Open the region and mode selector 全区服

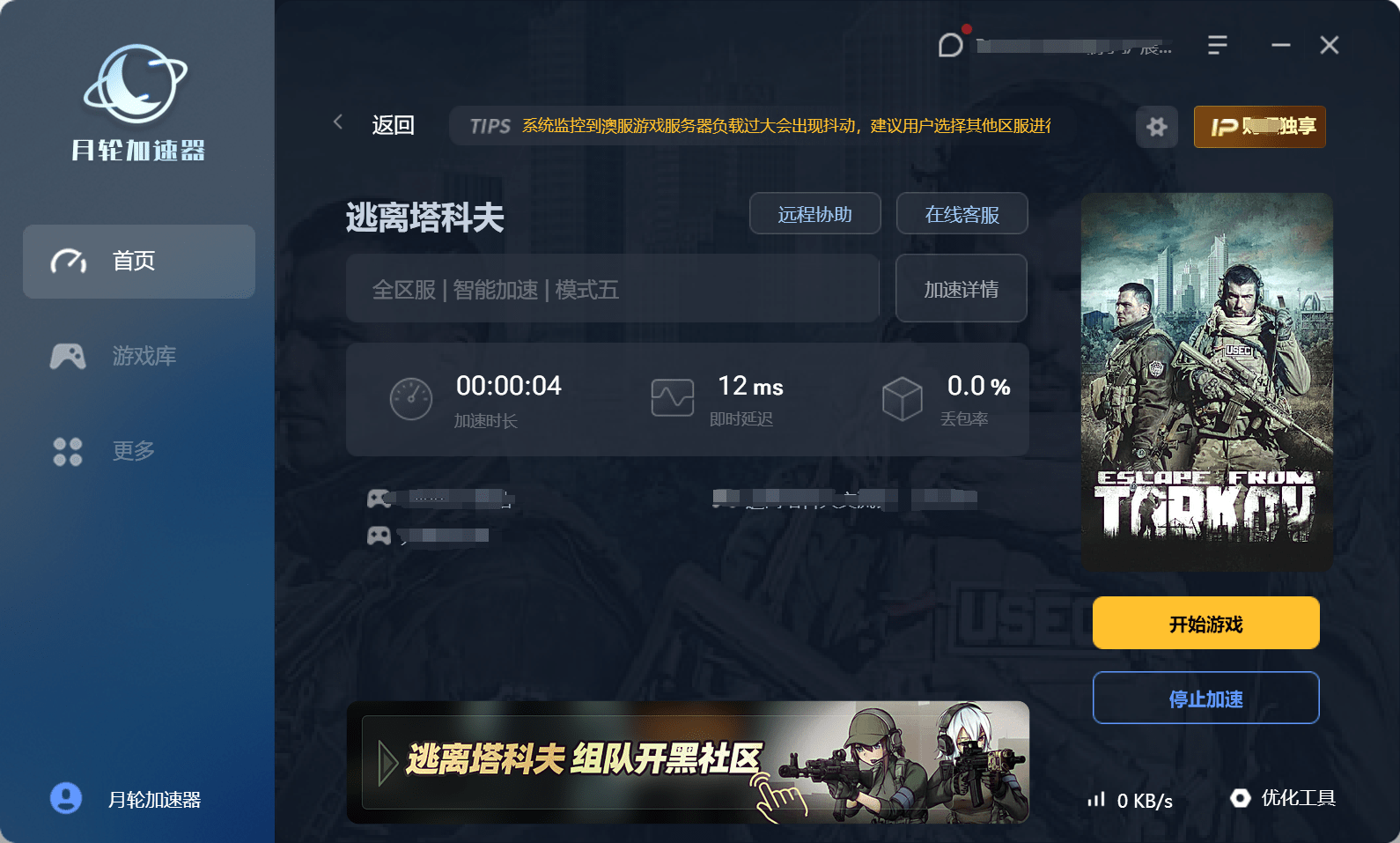pyautogui.click(x=613, y=289)
